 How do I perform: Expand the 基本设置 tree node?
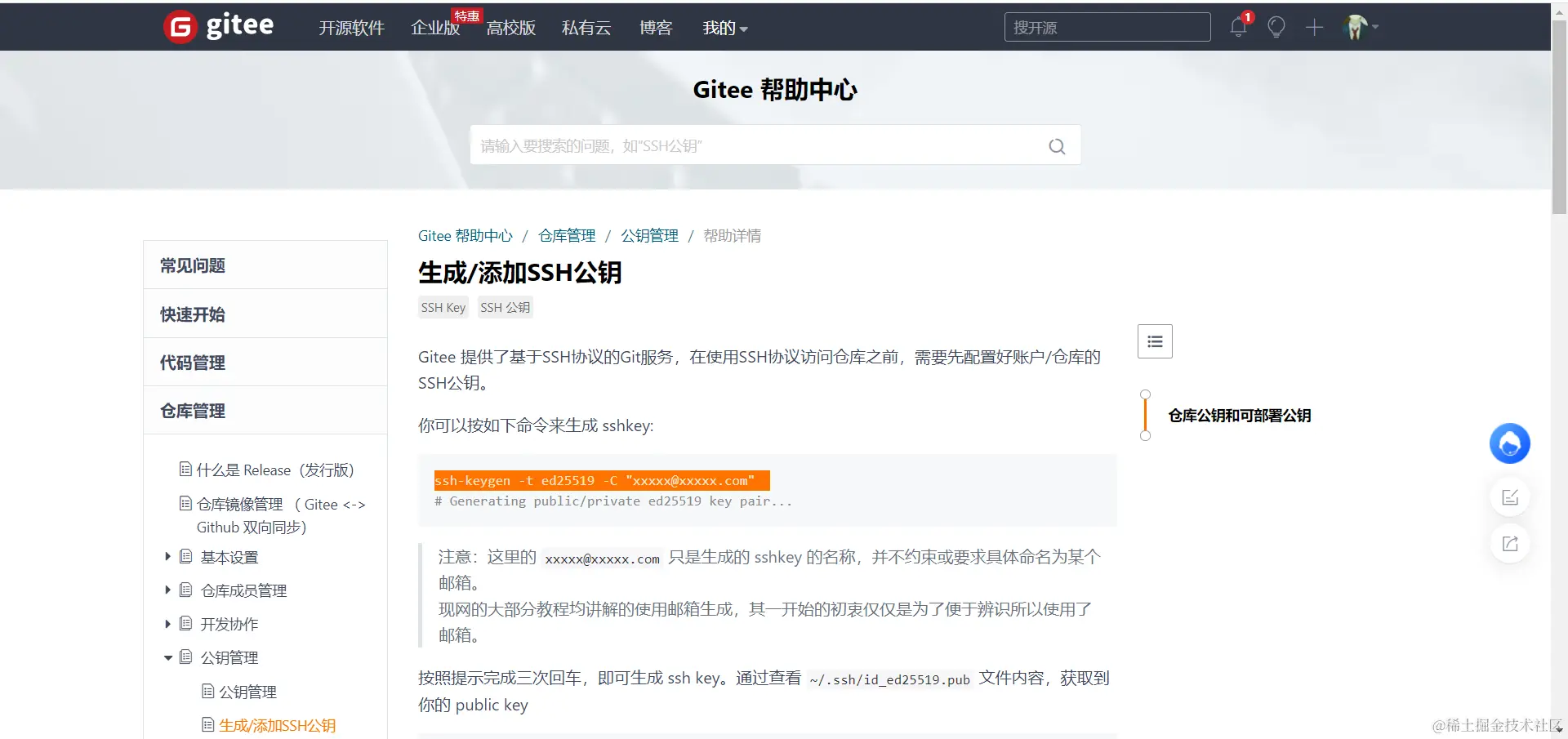pos(167,556)
